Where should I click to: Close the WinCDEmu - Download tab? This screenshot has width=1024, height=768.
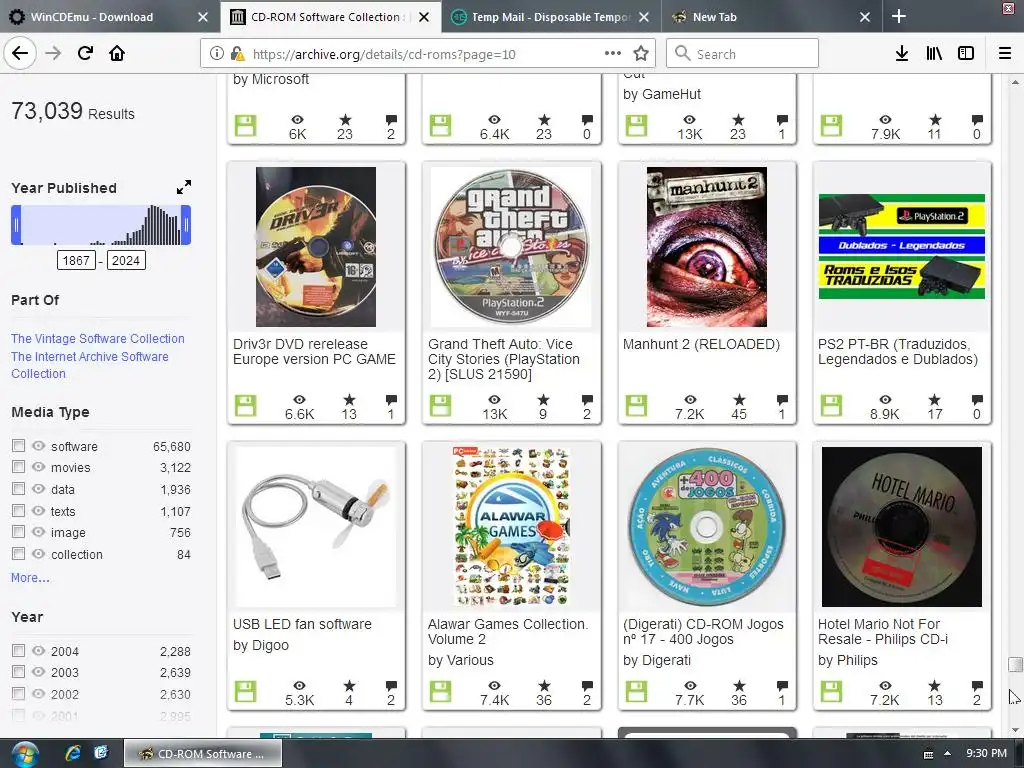click(x=202, y=17)
